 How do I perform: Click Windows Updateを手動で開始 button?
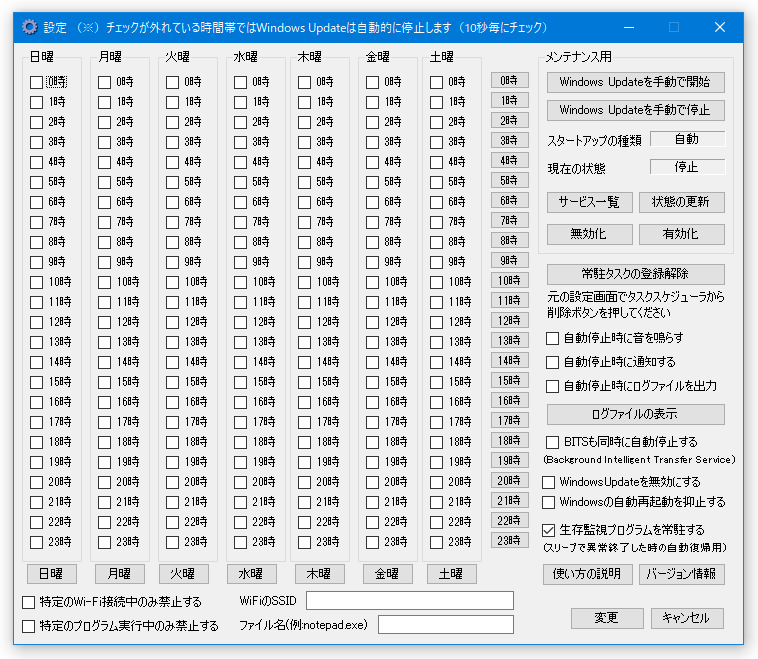tap(636, 82)
